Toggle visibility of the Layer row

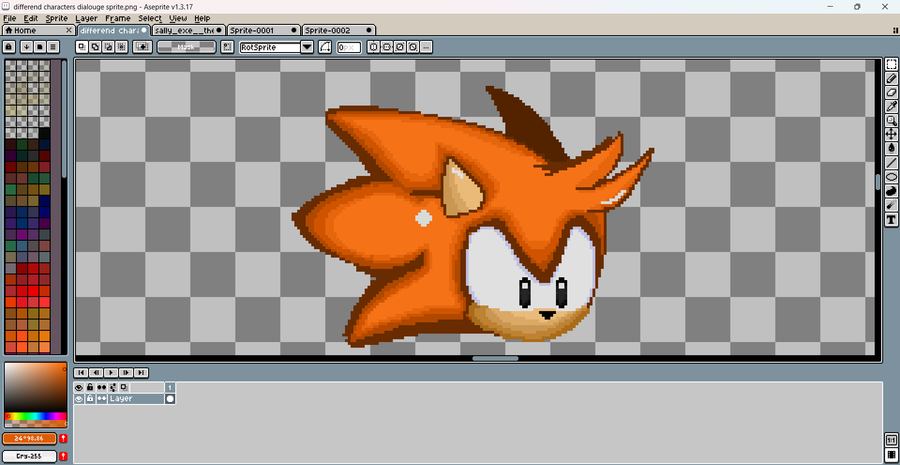[79, 398]
